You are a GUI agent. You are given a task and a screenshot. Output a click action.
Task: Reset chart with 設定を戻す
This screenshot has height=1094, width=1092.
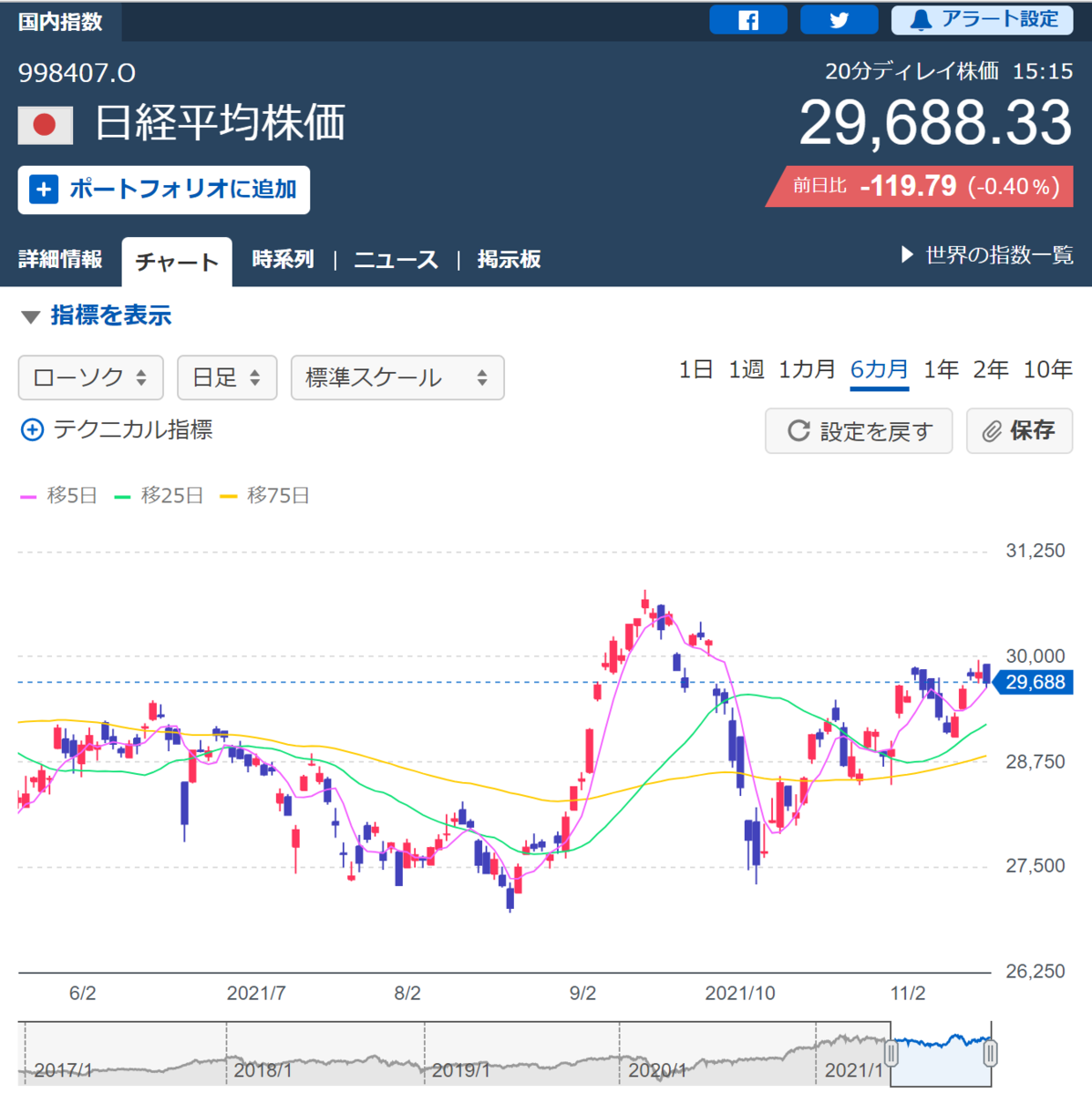point(859,431)
